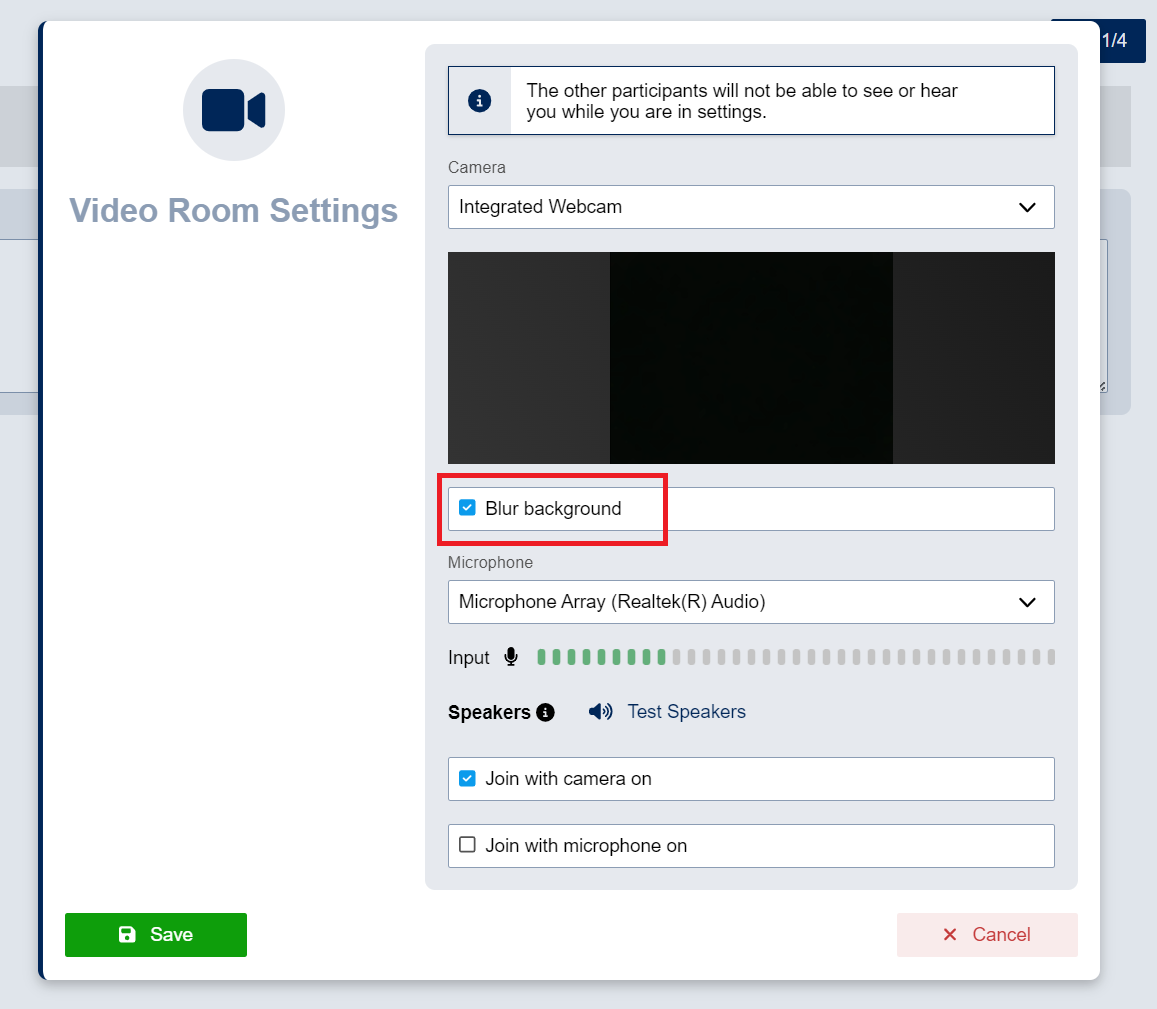Uncheck Join with camera on
Screen dimensions: 1157x1009
[467, 778]
